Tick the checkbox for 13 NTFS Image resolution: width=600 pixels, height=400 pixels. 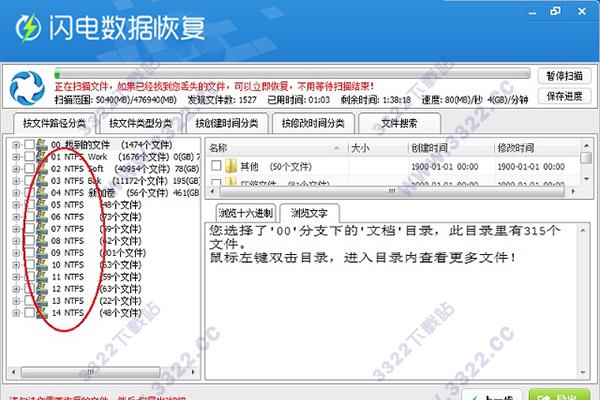[29, 300]
